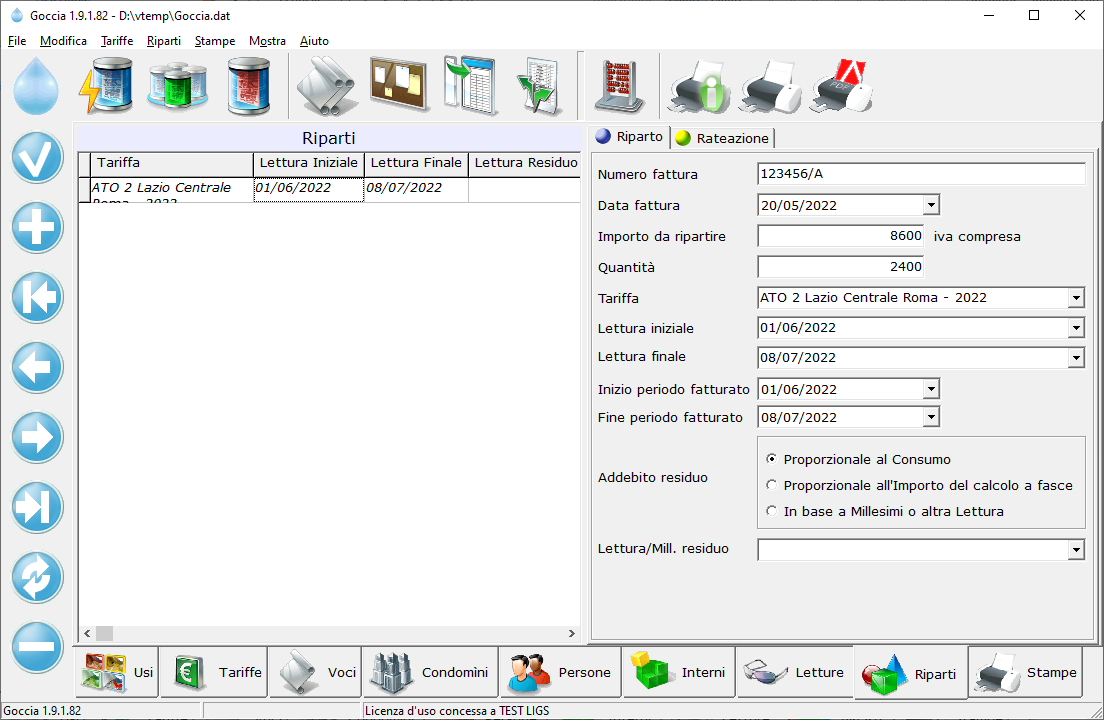Screen dimensions: 1104x720
Task: Click the printer info preview icon
Action: pos(698,87)
